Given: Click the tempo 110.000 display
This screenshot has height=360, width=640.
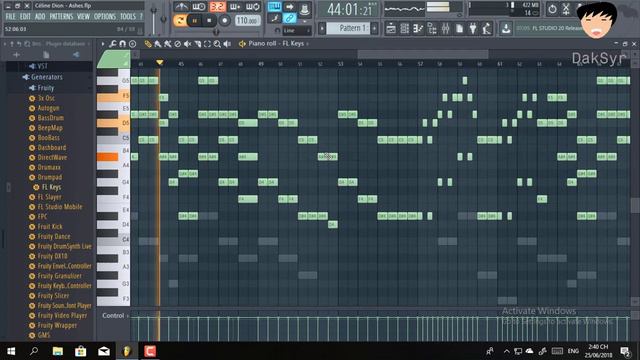Looking at the screenshot, I should (x=247, y=20).
